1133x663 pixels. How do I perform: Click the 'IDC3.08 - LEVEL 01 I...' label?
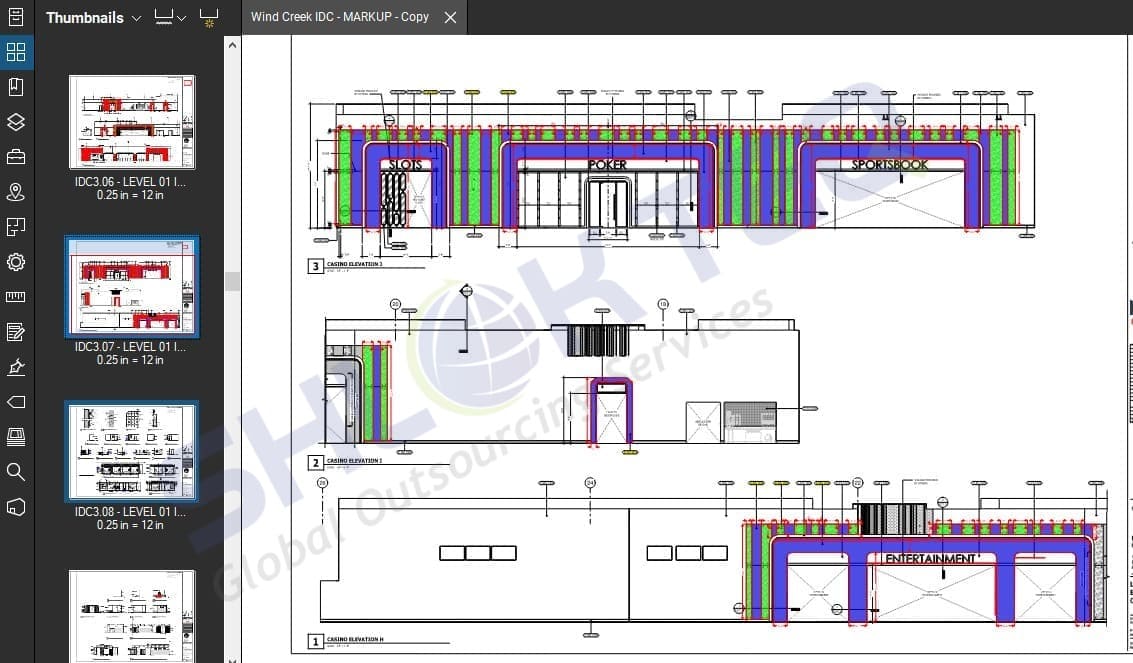[130, 511]
